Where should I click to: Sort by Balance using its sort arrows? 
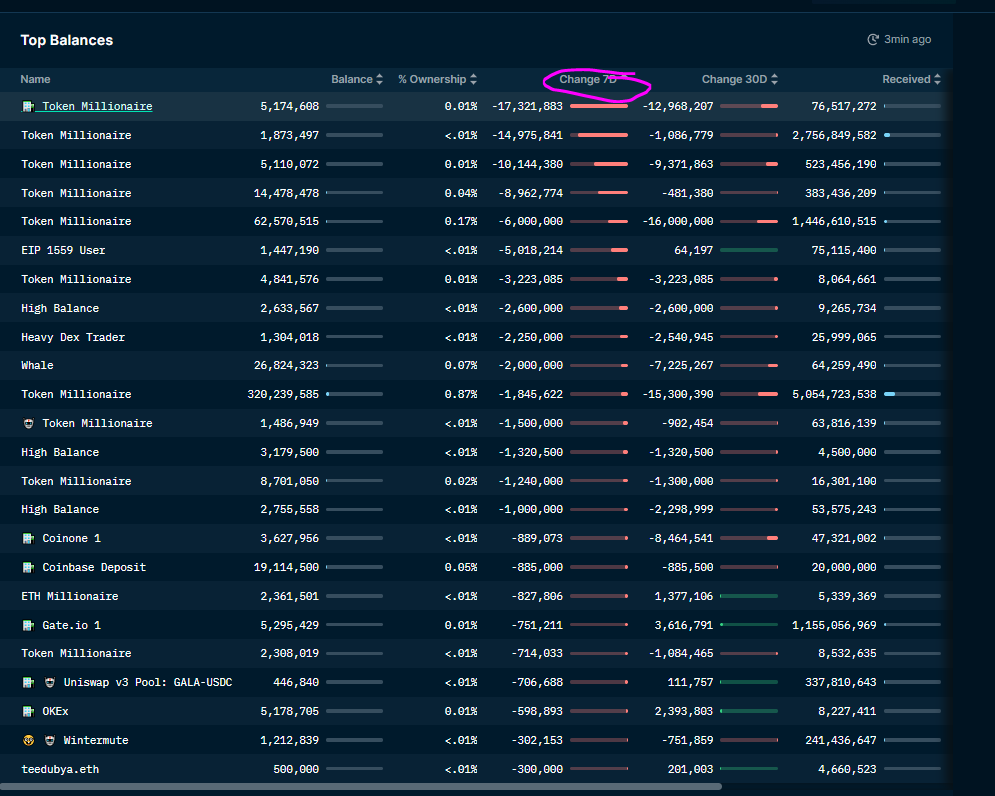pos(379,79)
